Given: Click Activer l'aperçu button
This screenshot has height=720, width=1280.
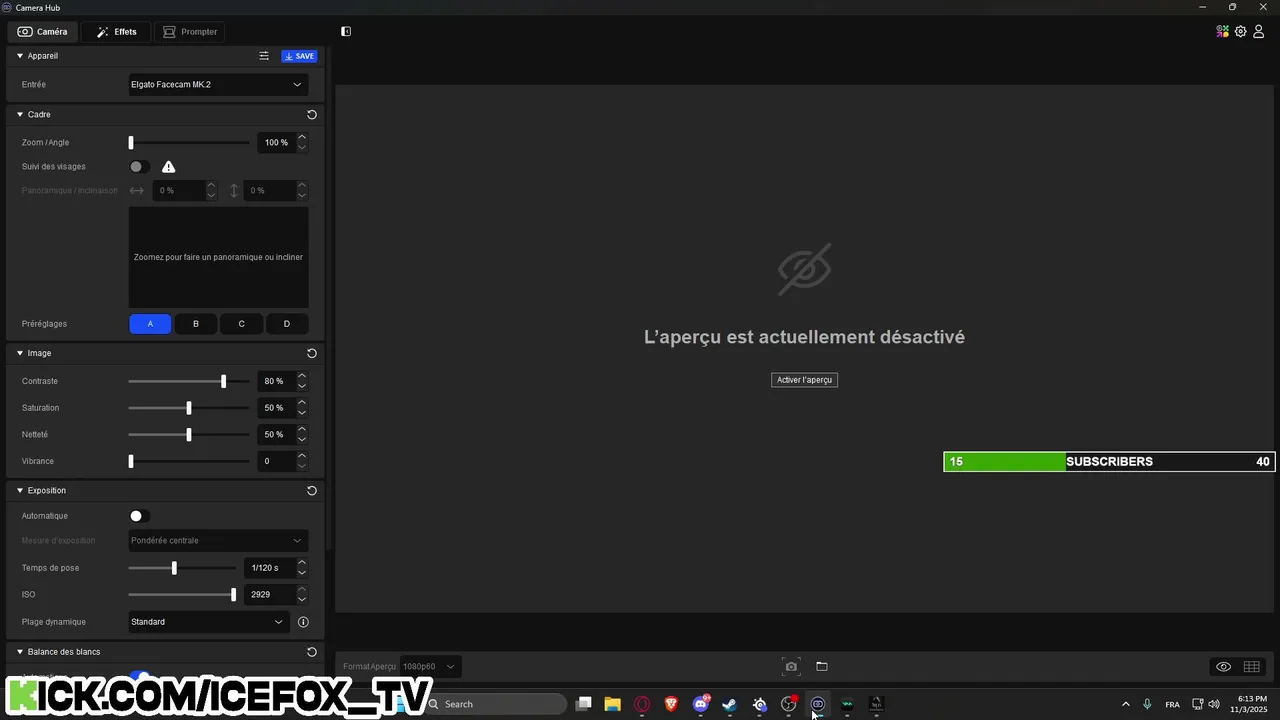Looking at the screenshot, I should (804, 380).
